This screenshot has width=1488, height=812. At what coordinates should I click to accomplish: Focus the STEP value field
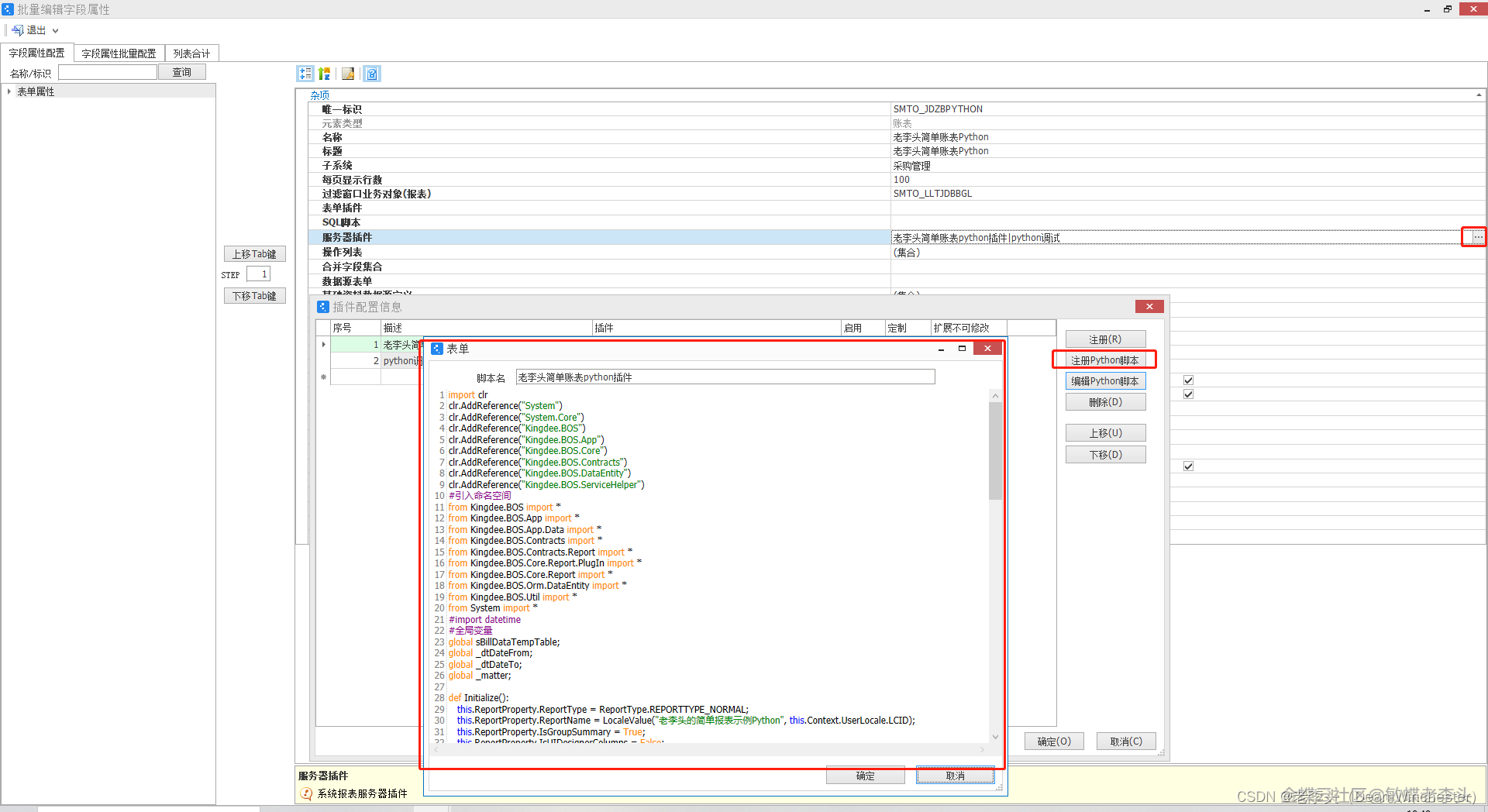[258, 274]
